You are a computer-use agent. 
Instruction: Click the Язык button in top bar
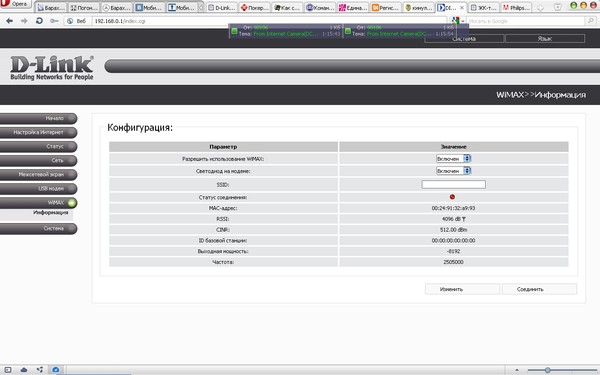545,39
